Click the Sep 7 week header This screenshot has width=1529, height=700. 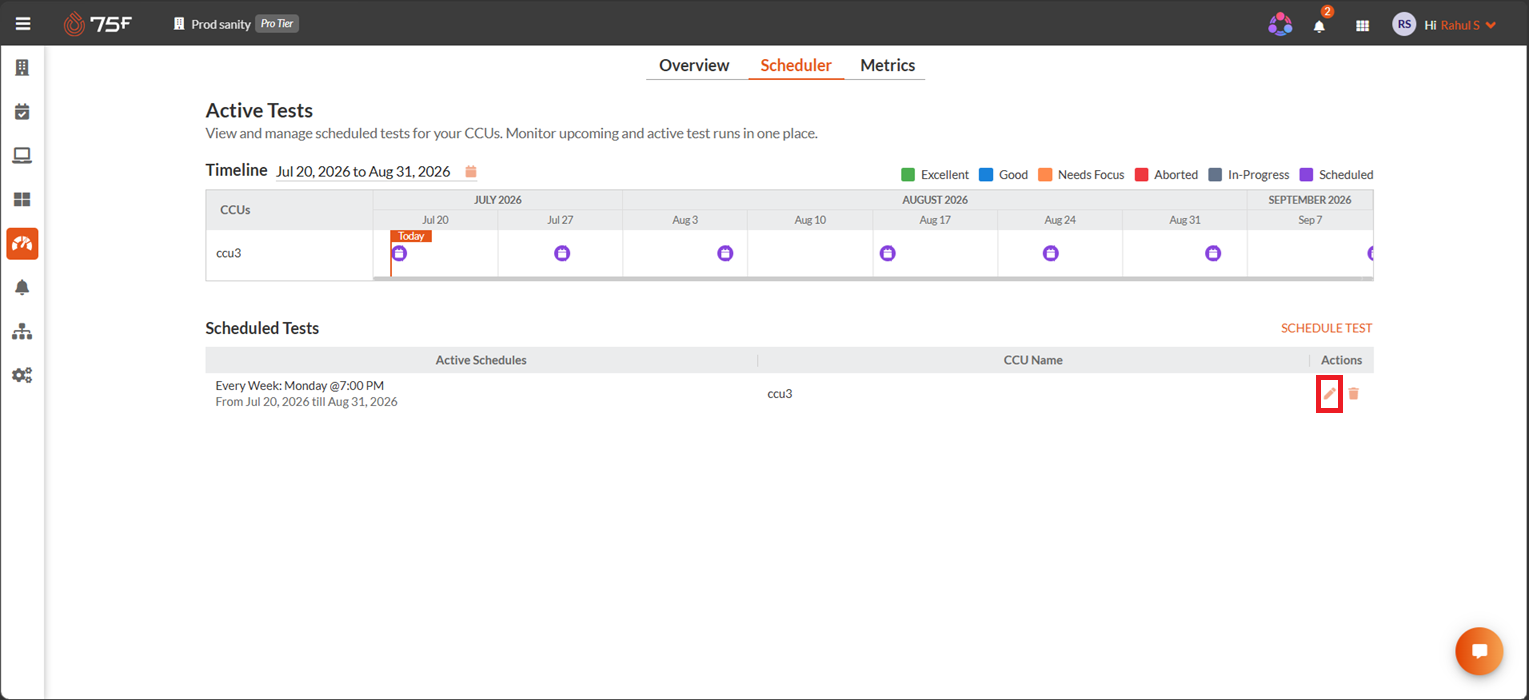pos(1310,220)
